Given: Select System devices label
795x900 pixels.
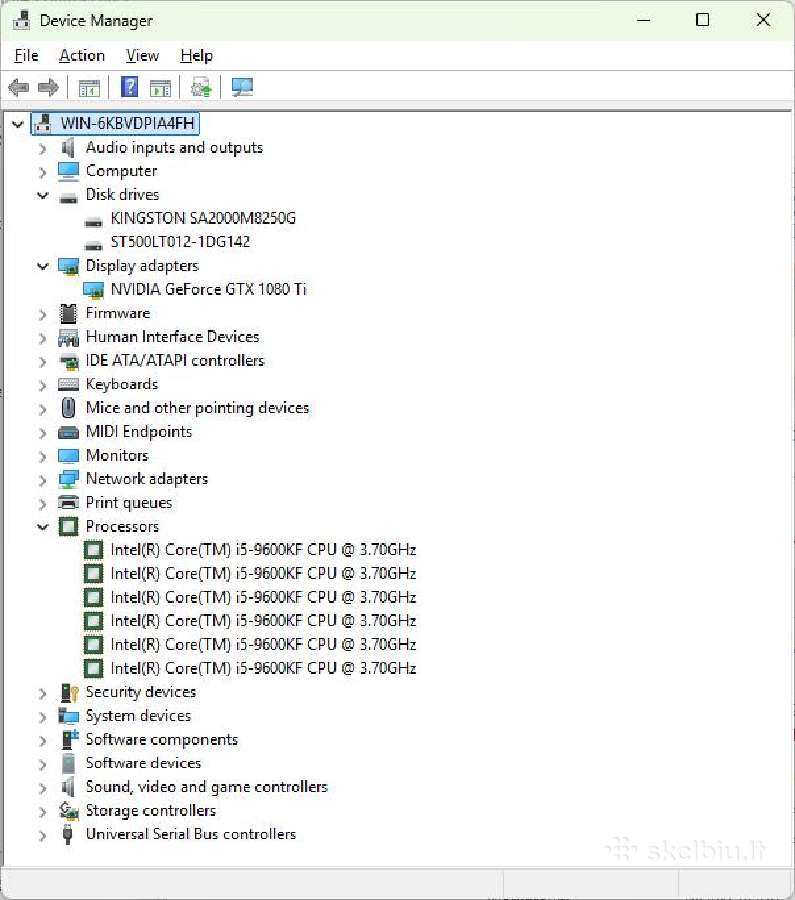Looking at the screenshot, I should click(x=138, y=716).
